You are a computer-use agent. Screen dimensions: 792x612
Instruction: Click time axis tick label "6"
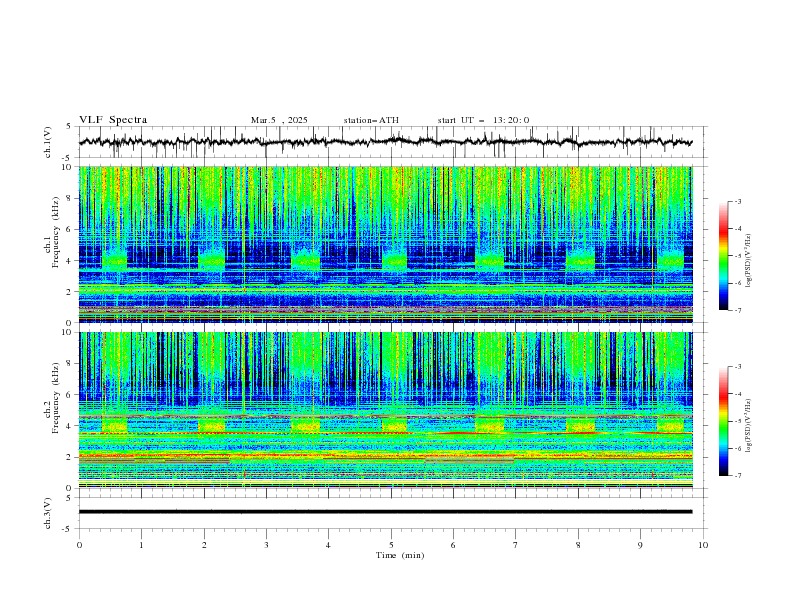(x=453, y=545)
